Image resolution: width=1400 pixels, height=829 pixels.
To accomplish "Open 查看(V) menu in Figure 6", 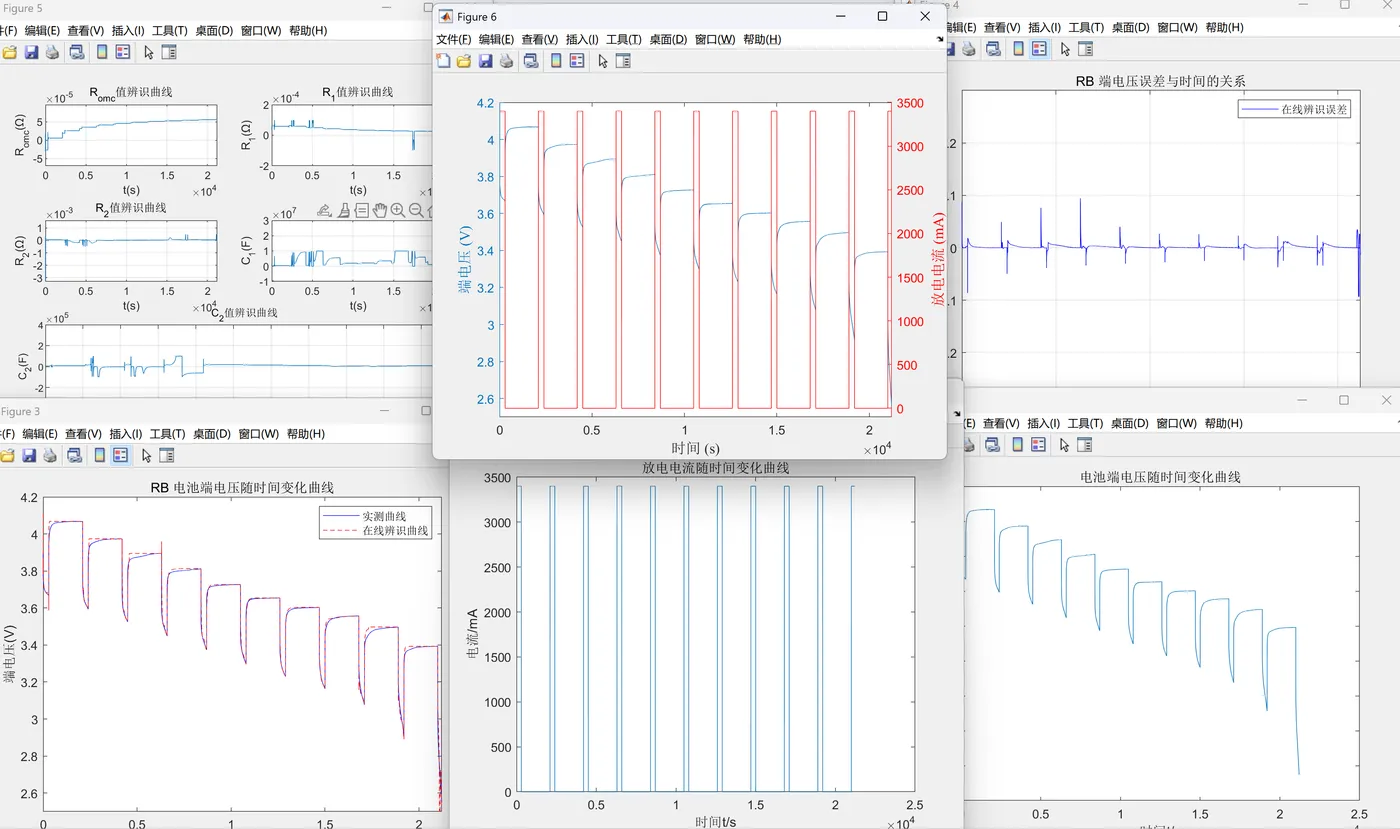I will pyautogui.click(x=539, y=39).
